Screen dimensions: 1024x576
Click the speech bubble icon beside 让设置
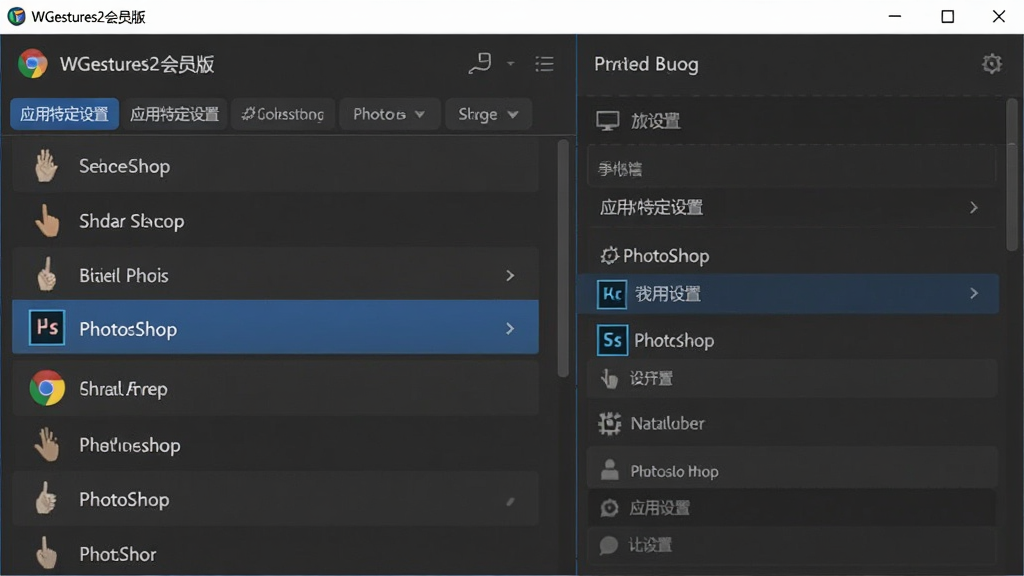pyautogui.click(x=609, y=545)
